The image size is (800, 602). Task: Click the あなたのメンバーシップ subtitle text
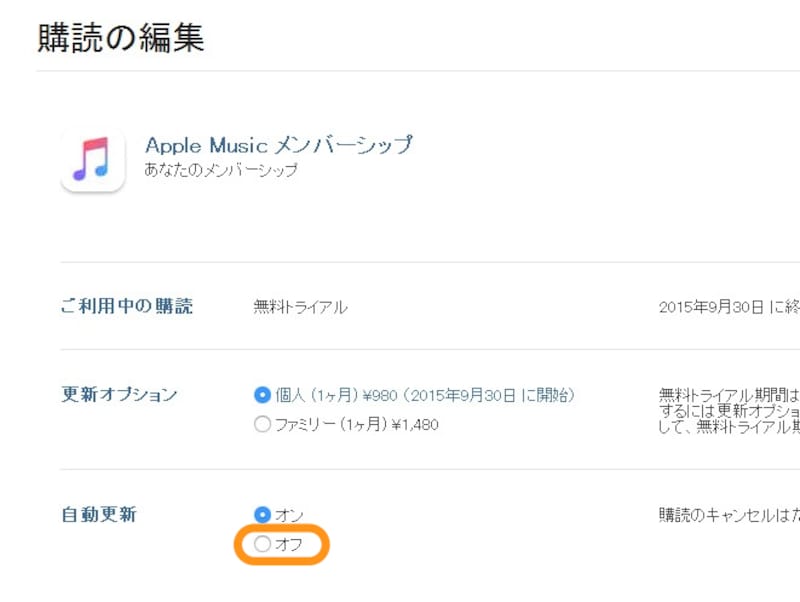click(x=221, y=170)
